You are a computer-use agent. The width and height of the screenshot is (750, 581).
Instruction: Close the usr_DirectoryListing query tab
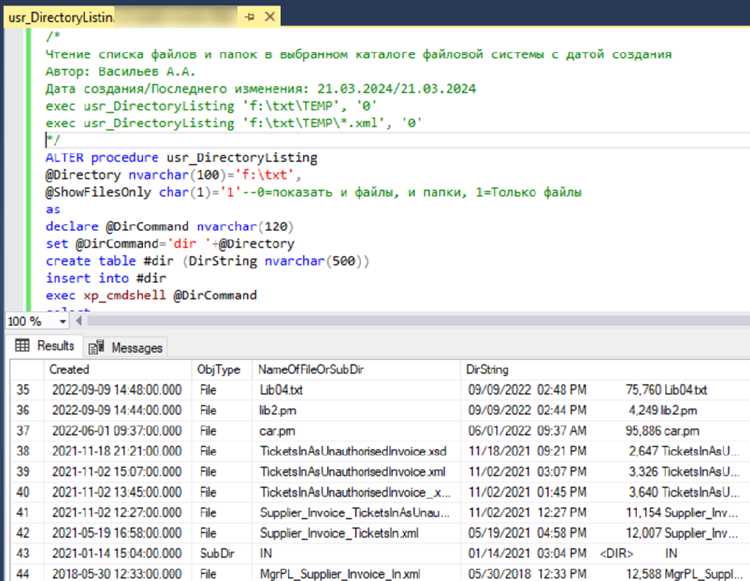pyautogui.click(x=270, y=18)
